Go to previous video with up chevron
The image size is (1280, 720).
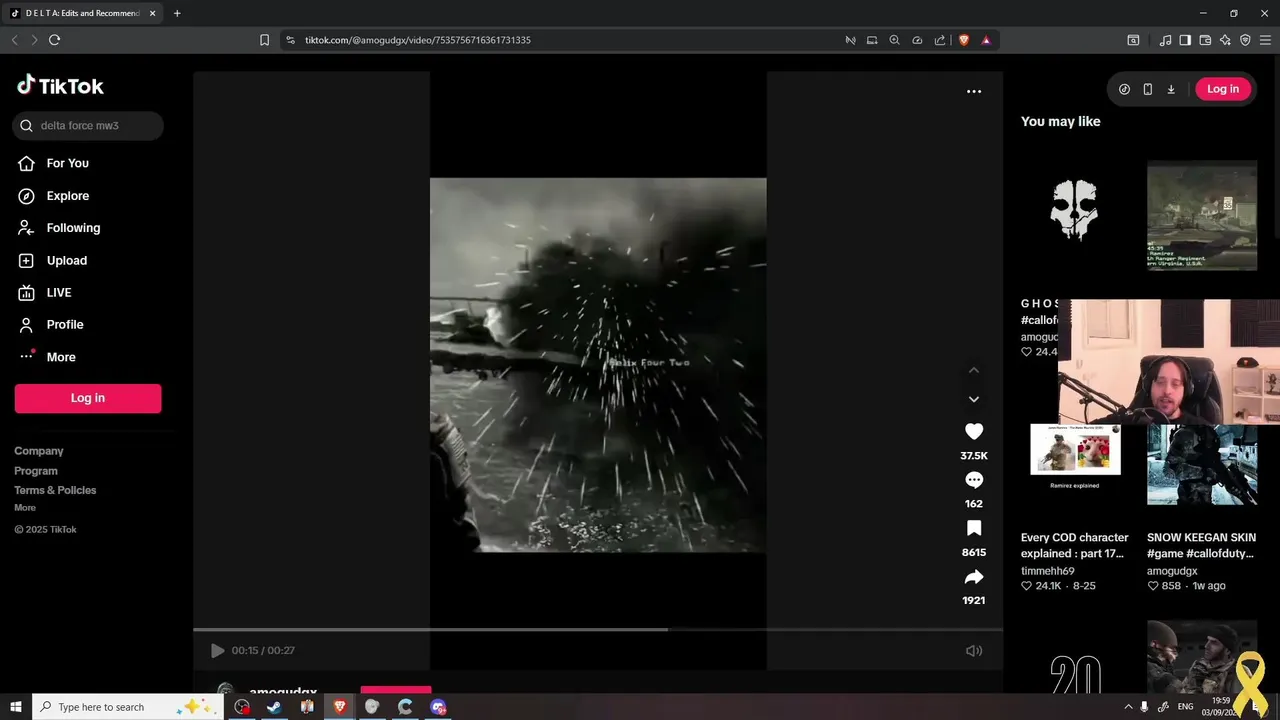point(974,370)
